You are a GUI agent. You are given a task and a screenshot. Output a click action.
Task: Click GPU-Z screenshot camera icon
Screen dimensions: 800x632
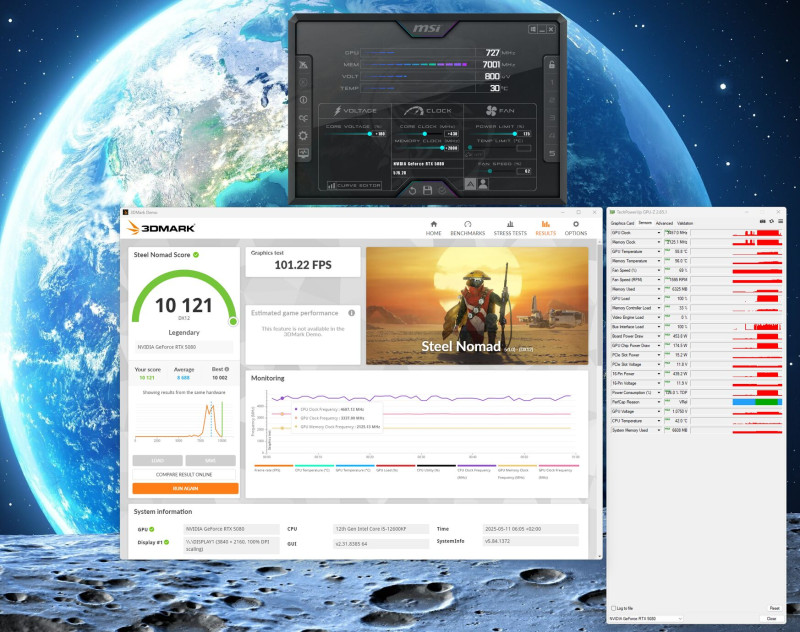(763, 221)
